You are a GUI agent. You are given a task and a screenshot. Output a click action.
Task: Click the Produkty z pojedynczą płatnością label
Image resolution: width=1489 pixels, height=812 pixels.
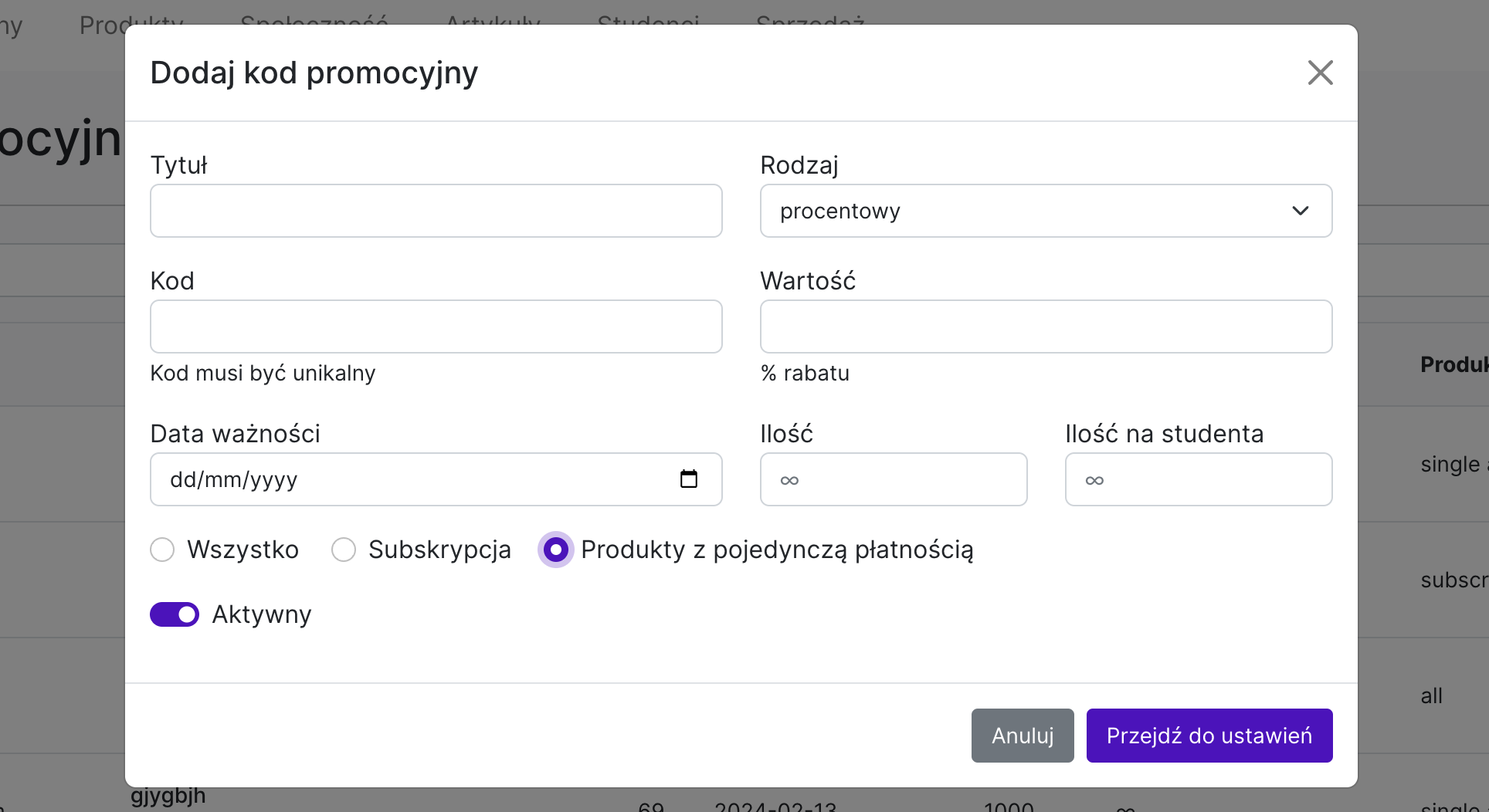pos(776,550)
